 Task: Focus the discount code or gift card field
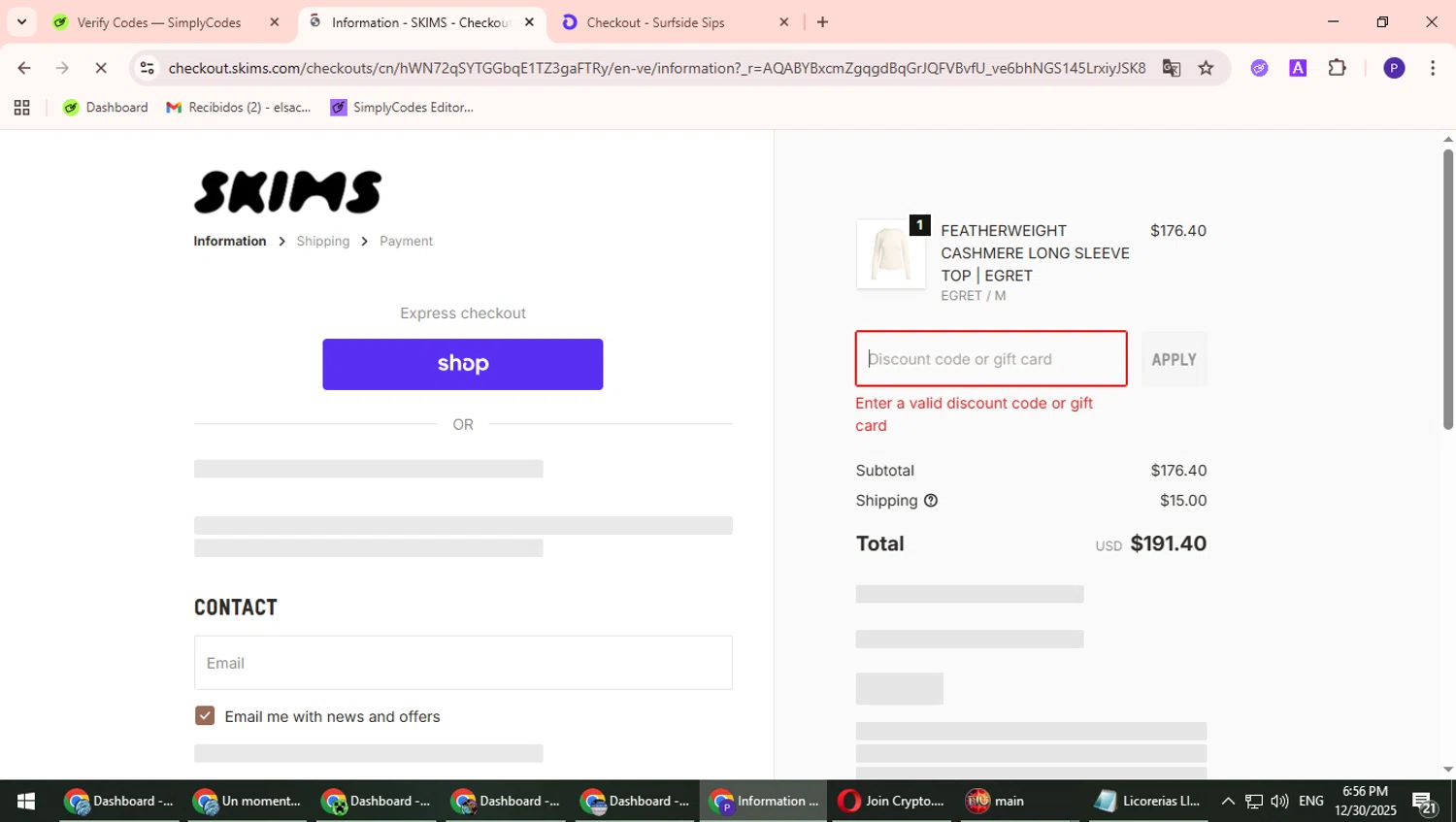coord(991,359)
